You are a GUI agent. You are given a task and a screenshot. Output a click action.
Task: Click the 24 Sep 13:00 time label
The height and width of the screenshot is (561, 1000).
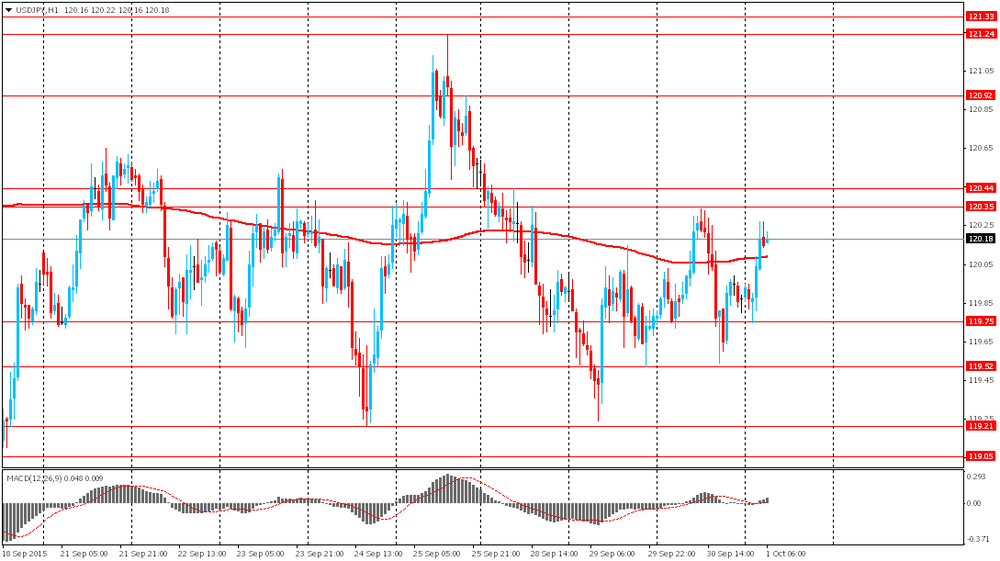[x=378, y=553]
